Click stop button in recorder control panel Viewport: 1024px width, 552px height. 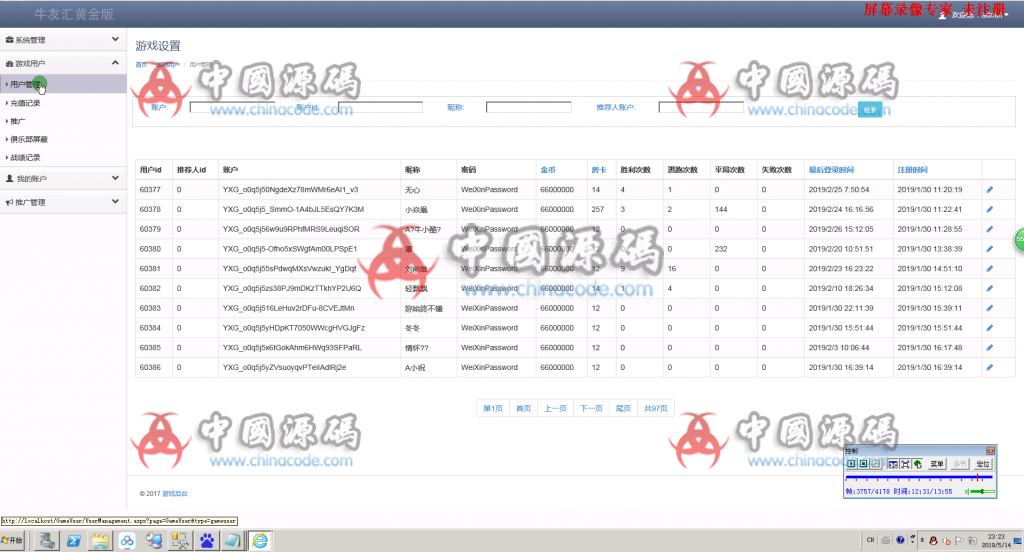coord(863,463)
